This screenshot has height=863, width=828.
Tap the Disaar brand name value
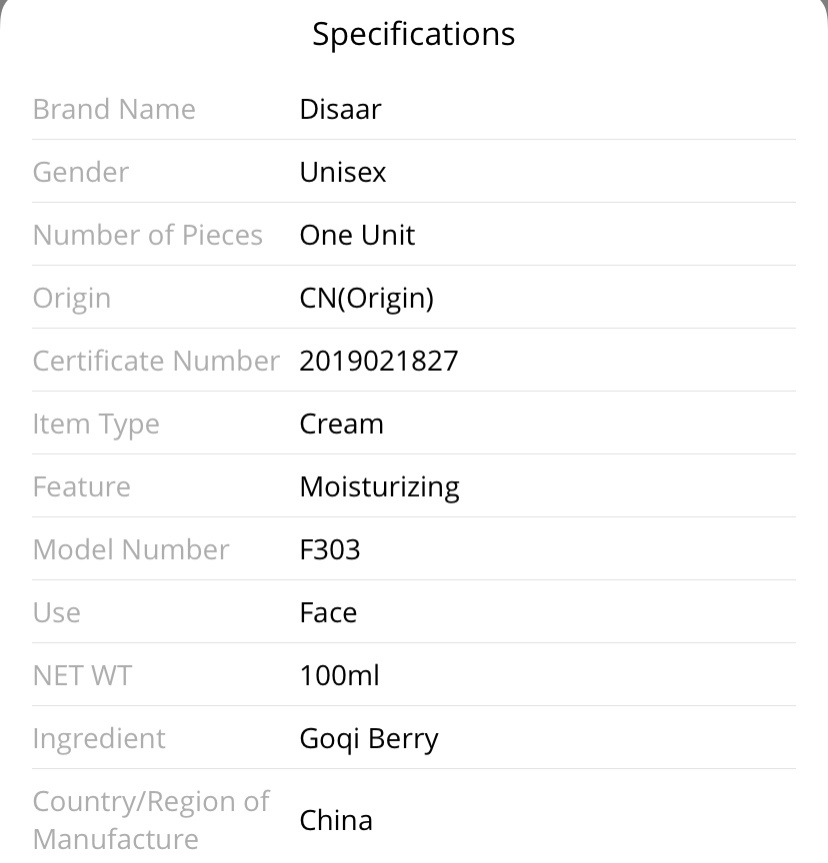click(x=340, y=109)
